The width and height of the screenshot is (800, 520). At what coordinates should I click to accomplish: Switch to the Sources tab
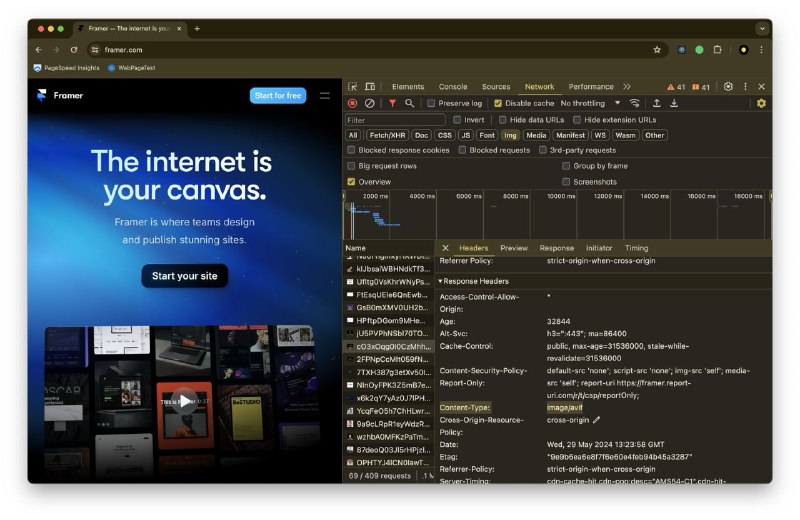point(496,87)
